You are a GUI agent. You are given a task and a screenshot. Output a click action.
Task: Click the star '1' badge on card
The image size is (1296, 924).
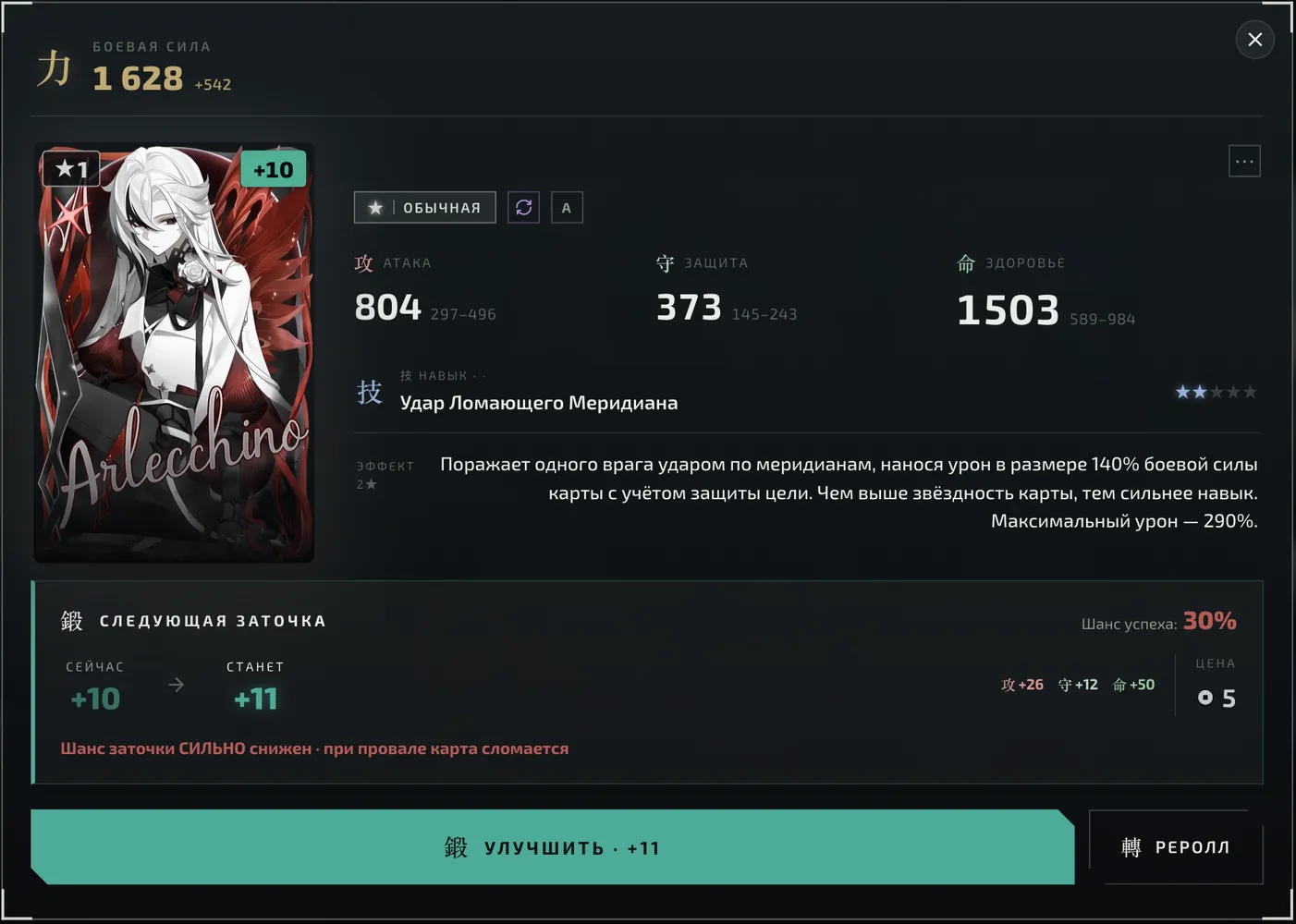click(71, 168)
